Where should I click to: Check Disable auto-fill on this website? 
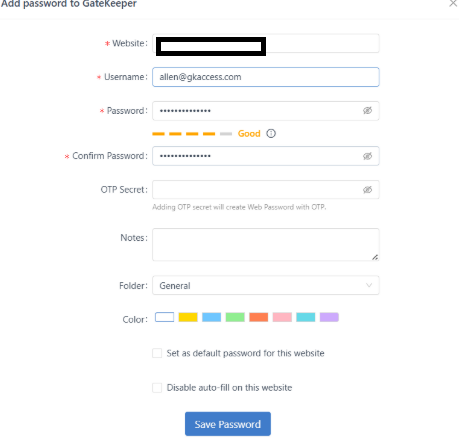pyautogui.click(x=157, y=388)
